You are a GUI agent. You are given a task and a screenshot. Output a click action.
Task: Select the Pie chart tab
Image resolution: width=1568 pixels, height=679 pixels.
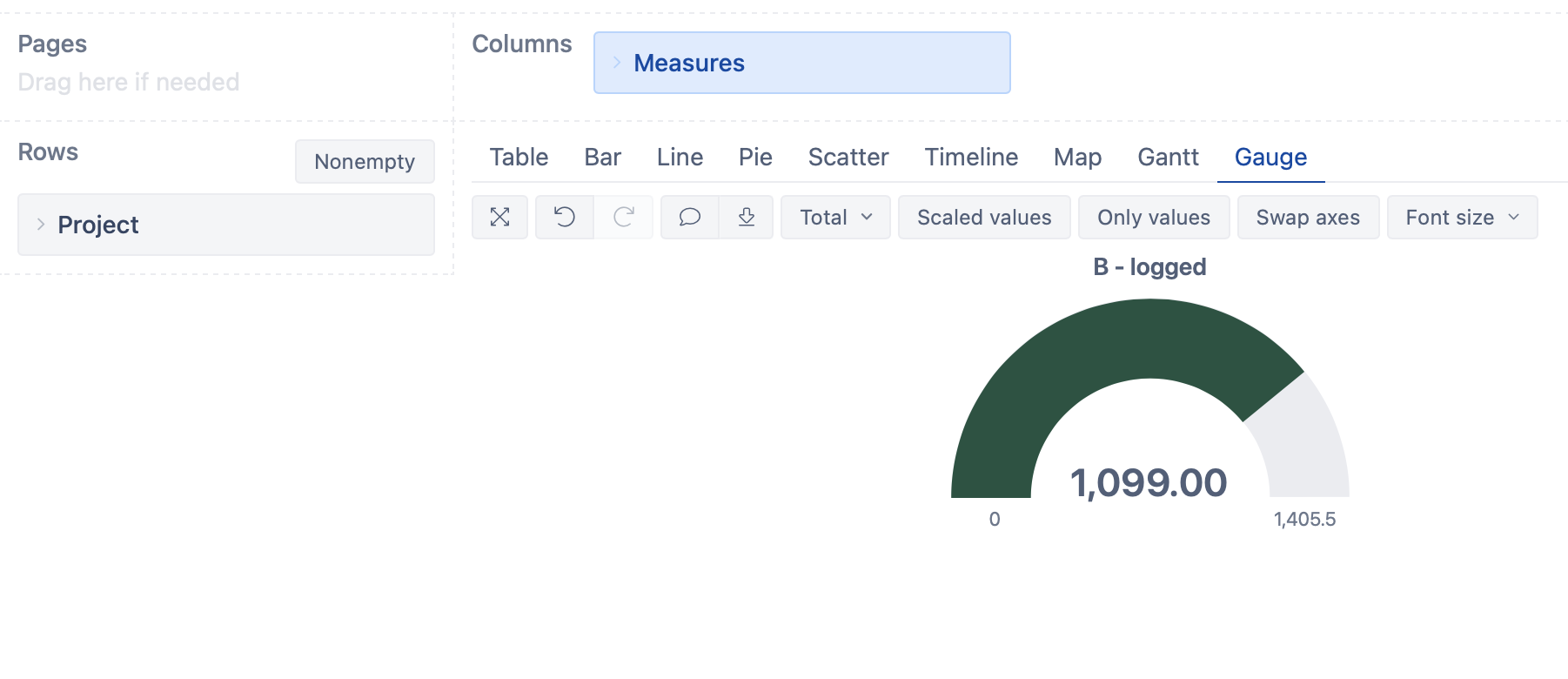(755, 157)
